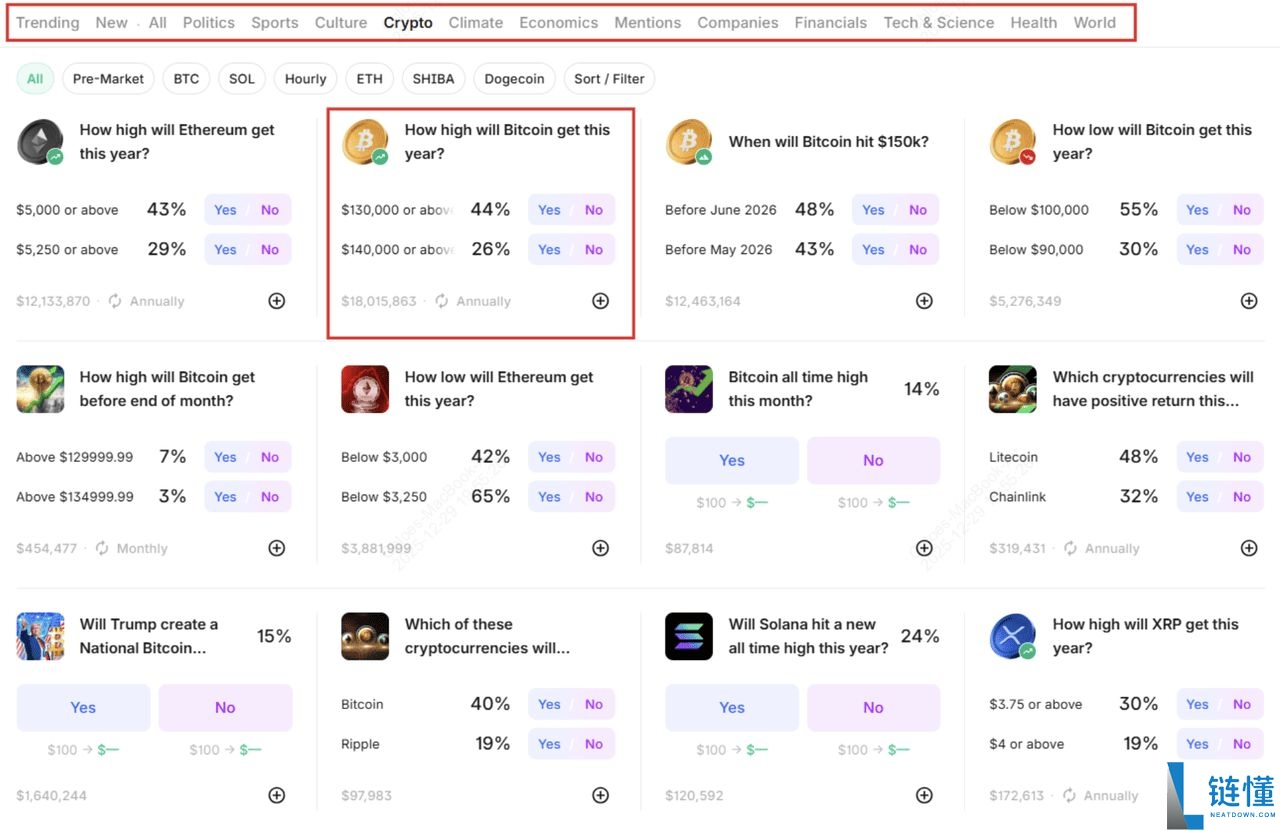This screenshot has height=831, width=1280.
Task: Click No on Trump National Bitcoin market
Action: (225, 707)
